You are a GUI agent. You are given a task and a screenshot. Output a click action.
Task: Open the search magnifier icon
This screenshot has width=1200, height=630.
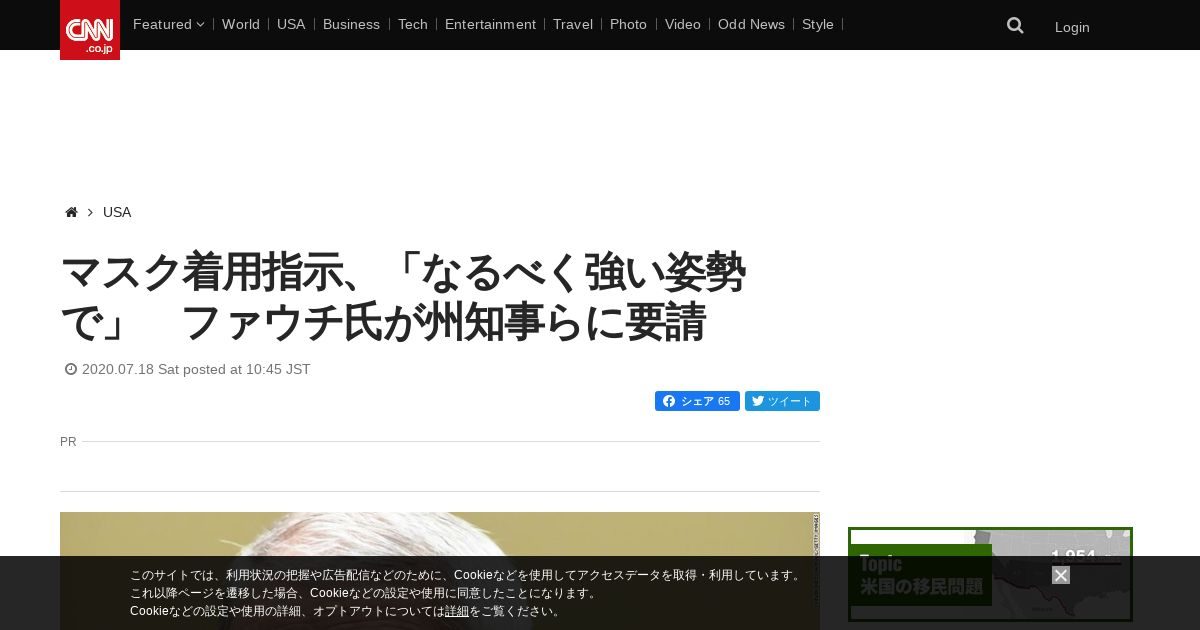[1015, 26]
